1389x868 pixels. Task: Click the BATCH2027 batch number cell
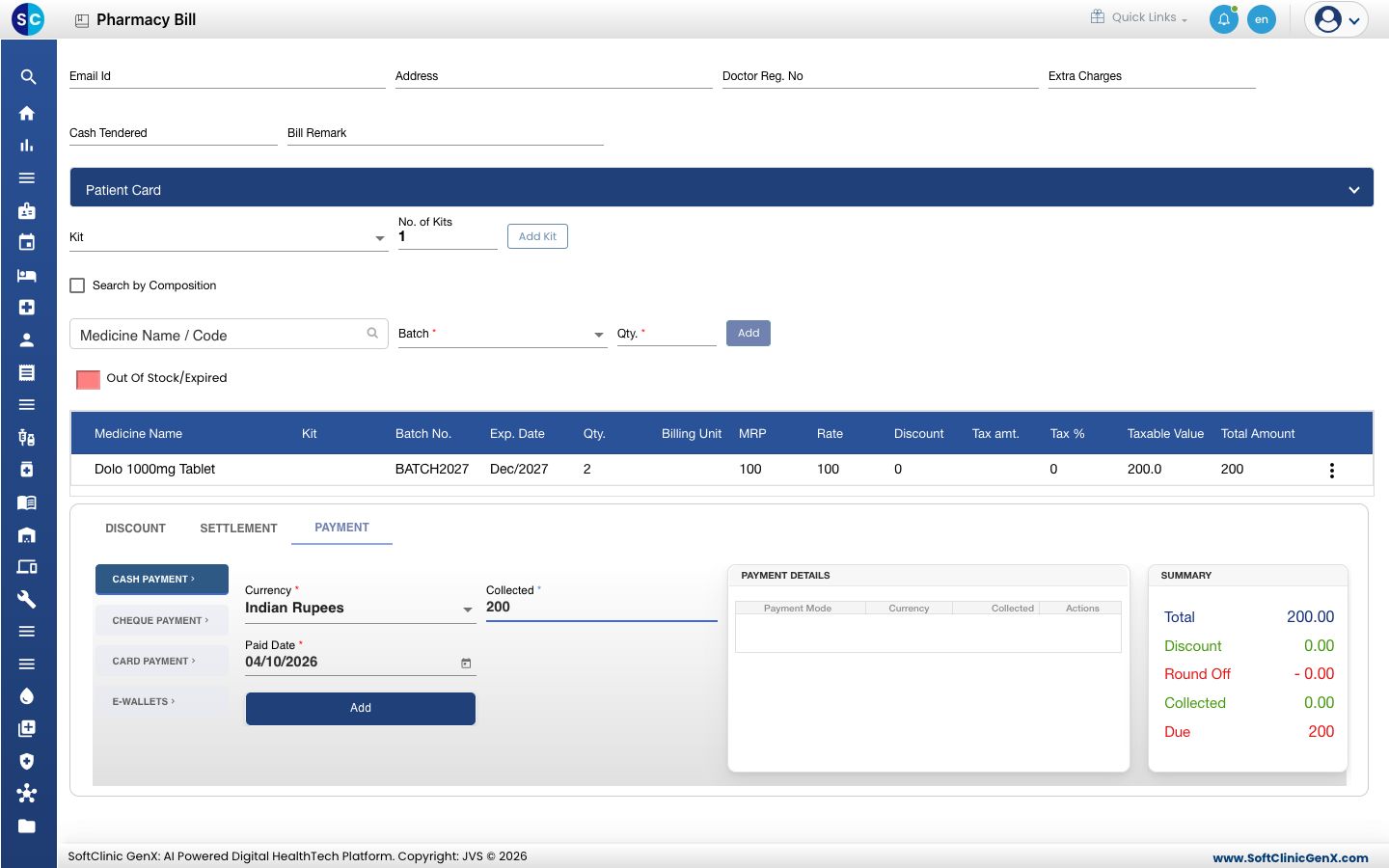click(432, 470)
